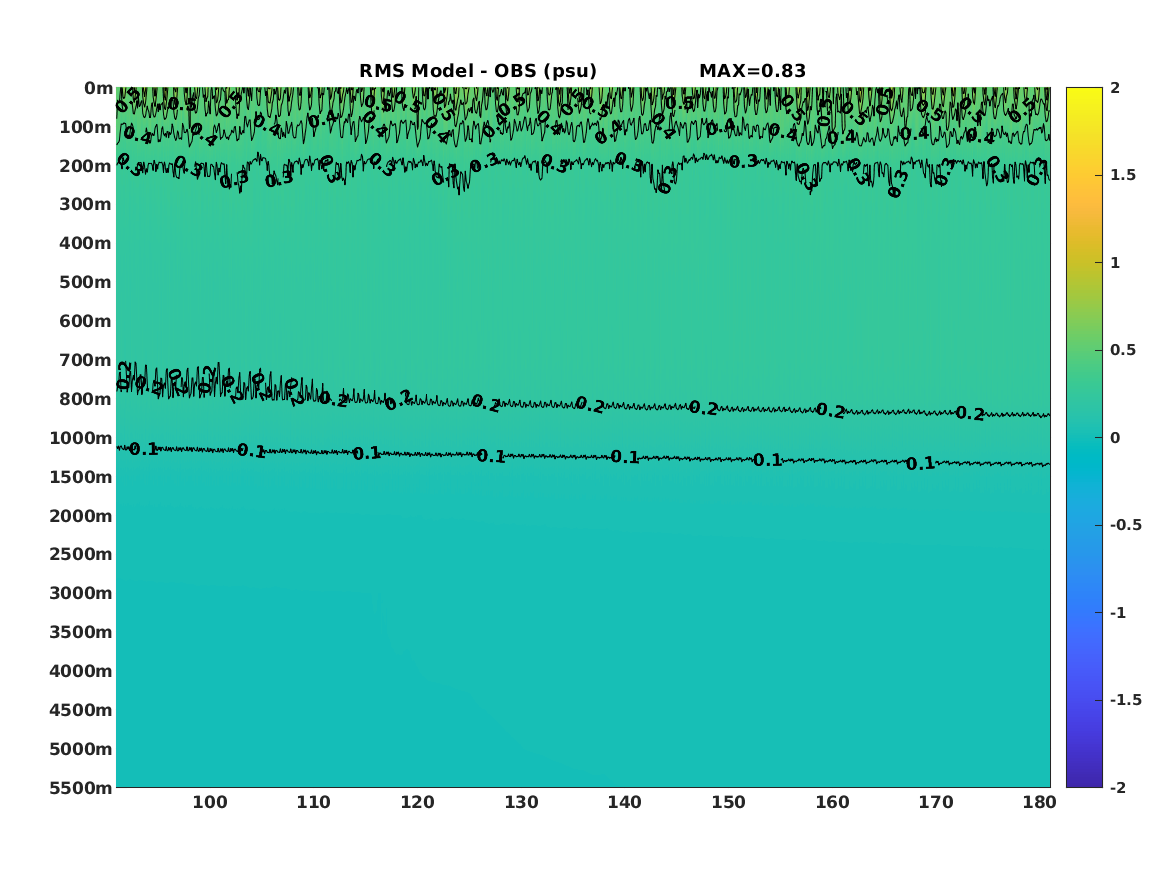Image resolution: width=1167 pixels, height=875 pixels.
Task: Click the "500m" depth axis label
Action: coord(86,283)
